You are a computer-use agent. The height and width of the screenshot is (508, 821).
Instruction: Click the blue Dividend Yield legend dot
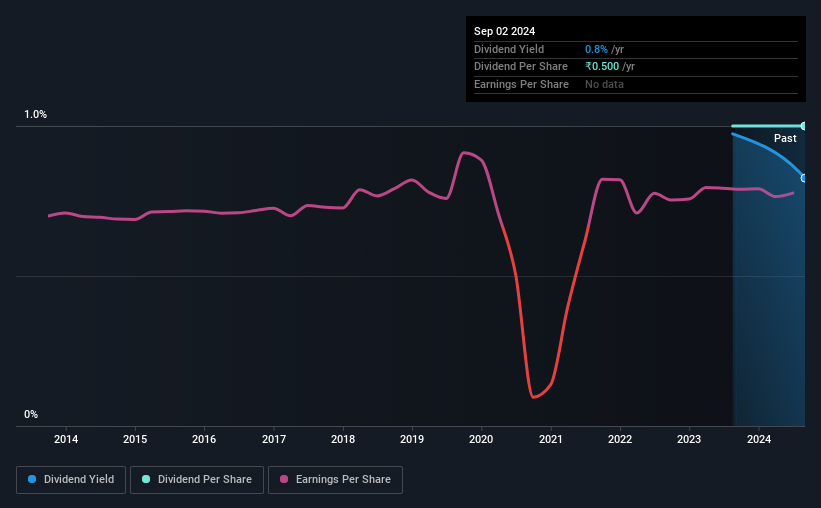click(32, 479)
